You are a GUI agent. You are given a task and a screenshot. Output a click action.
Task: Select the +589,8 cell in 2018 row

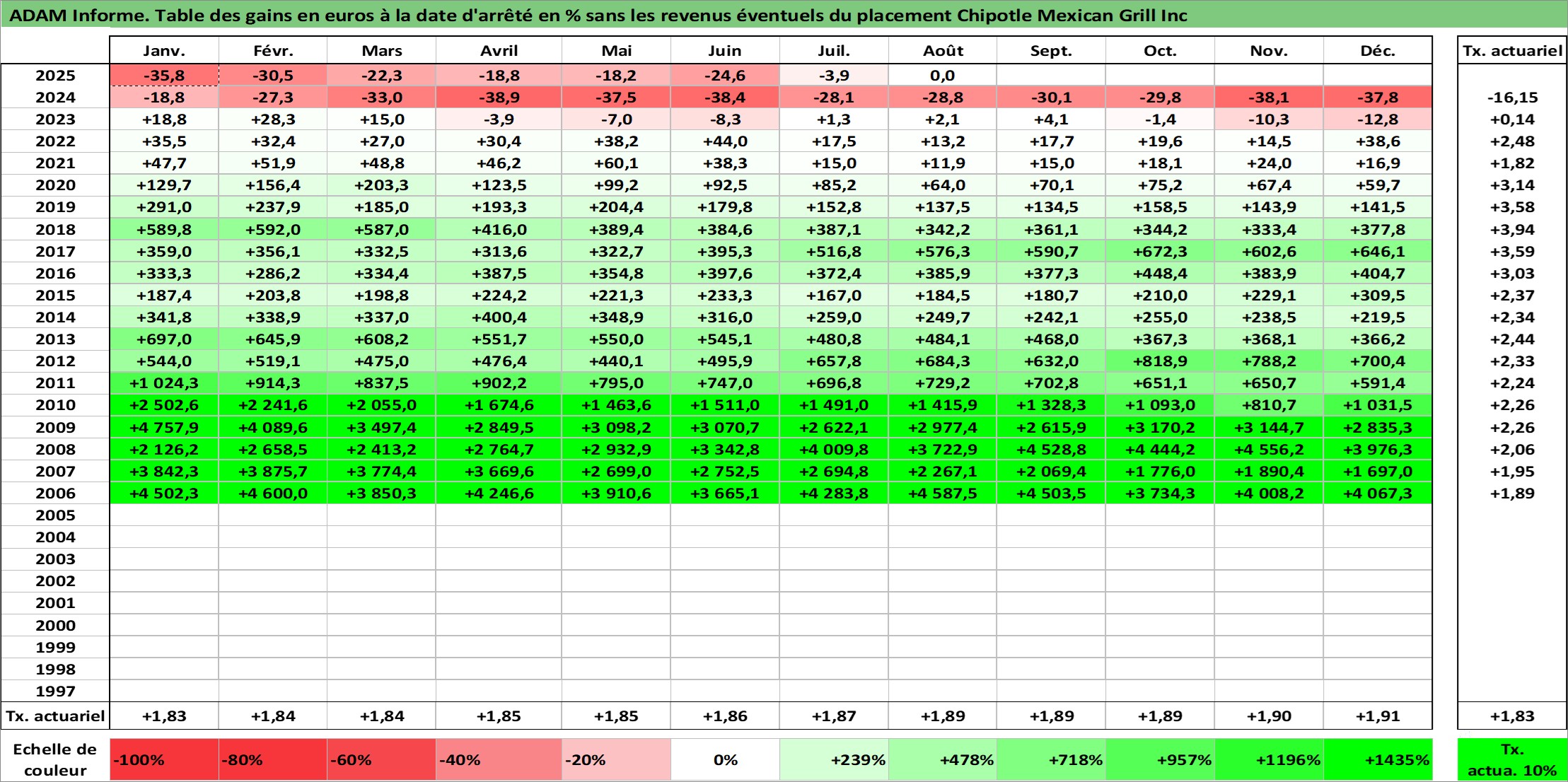[164, 230]
